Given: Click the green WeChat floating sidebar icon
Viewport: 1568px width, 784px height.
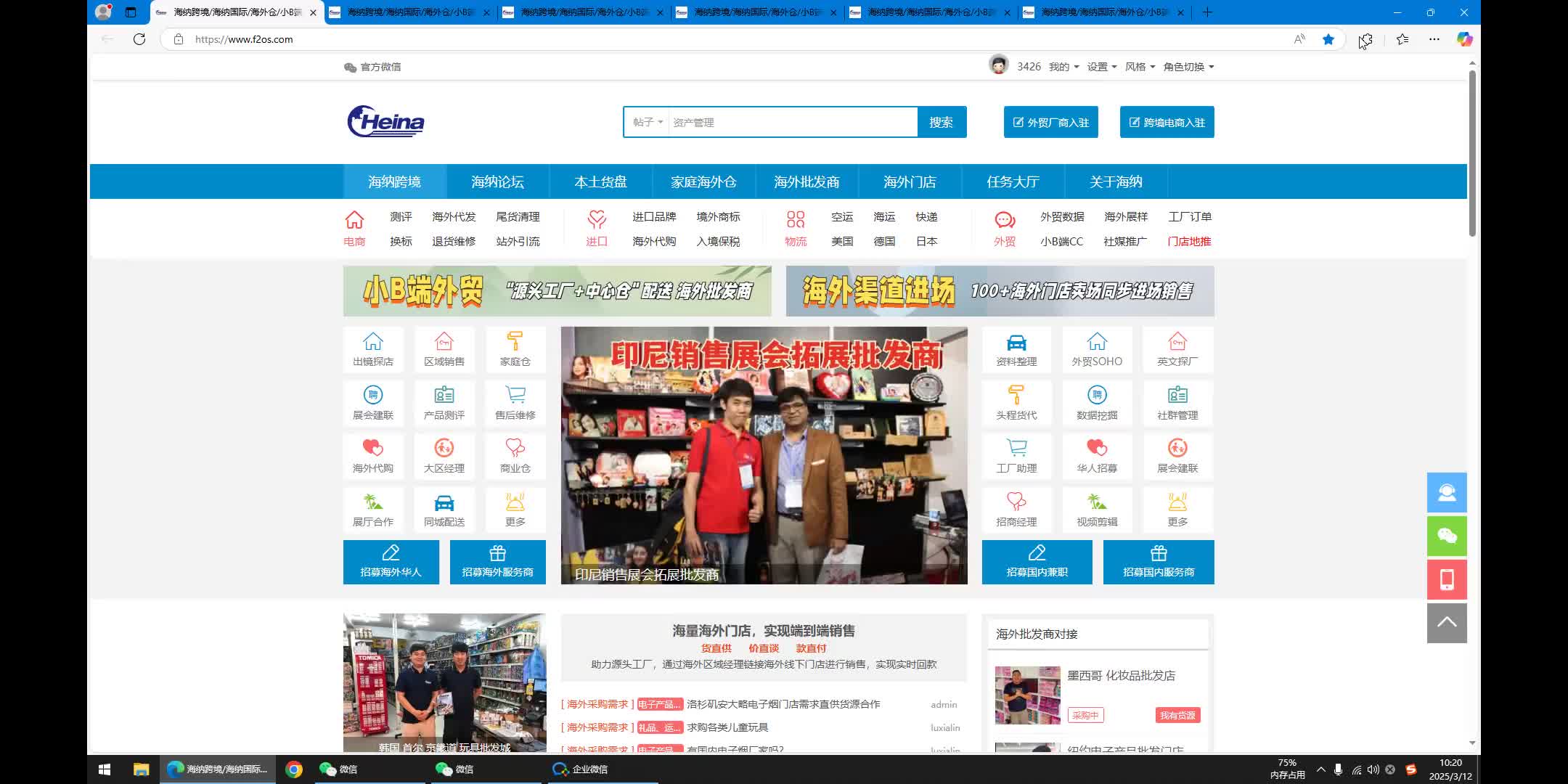Looking at the screenshot, I should [1446, 536].
